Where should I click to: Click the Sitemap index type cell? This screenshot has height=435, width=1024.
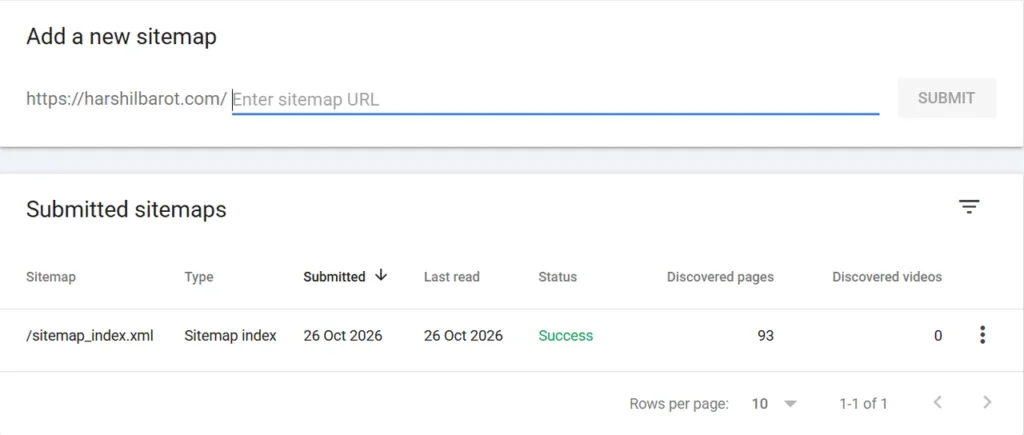pyautogui.click(x=231, y=336)
